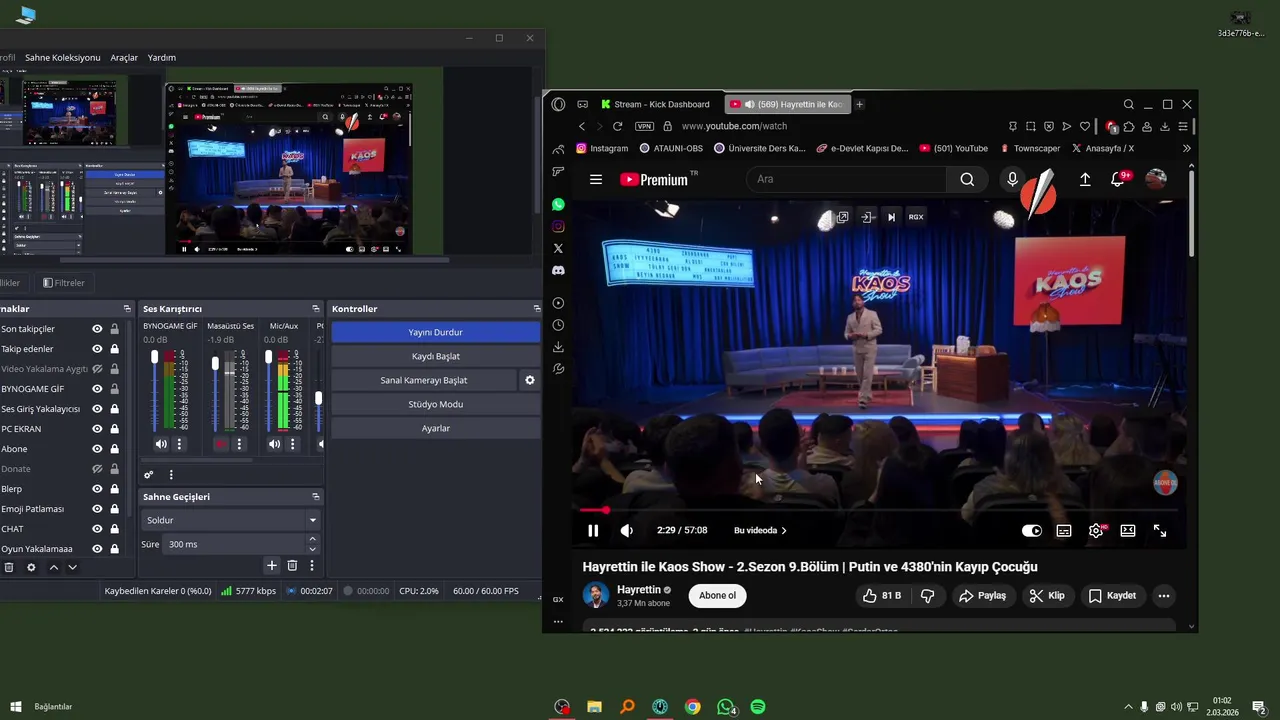
Task: Click Yayını Durdur button in OBS
Action: 435,332
